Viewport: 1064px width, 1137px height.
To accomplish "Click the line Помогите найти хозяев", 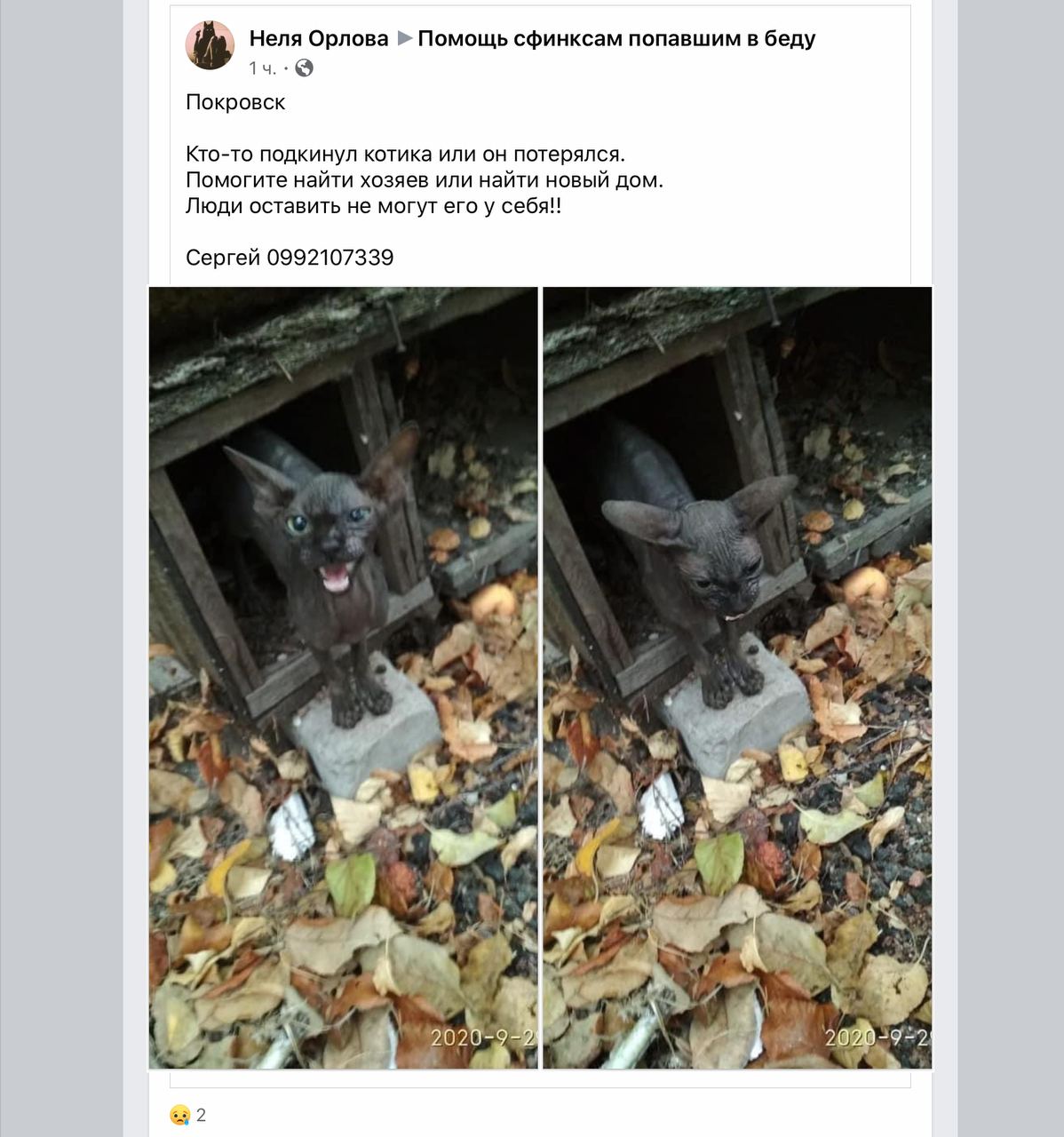I will (x=425, y=180).
